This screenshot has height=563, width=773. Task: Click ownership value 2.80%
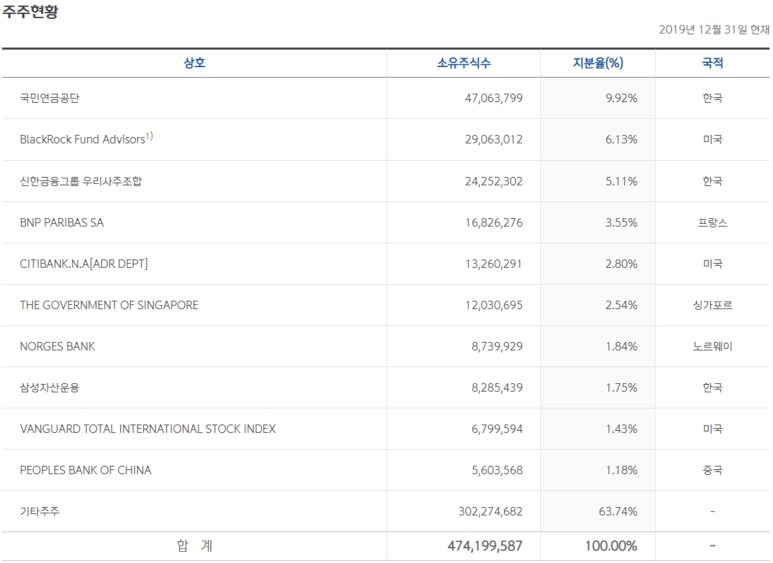(621, 264)
